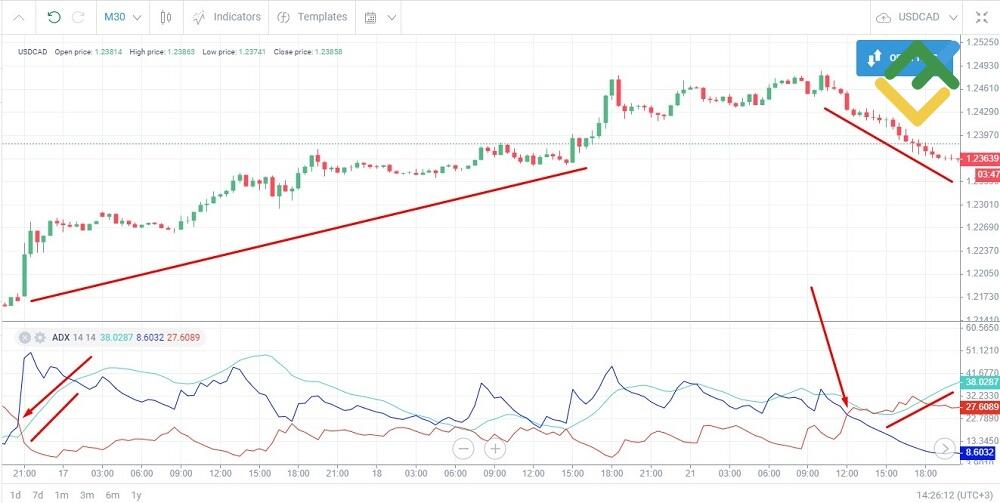
Task: Click the blue 8.6032 axis label
Action: (979, 453)
